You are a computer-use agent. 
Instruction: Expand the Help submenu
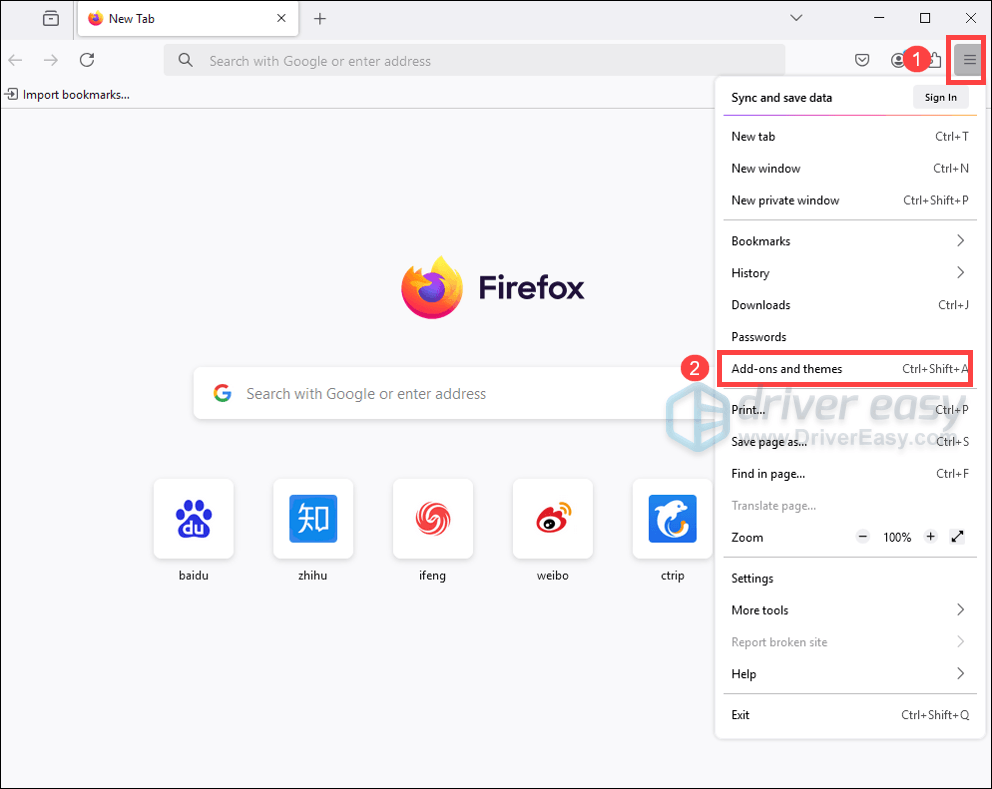[850, 674]
